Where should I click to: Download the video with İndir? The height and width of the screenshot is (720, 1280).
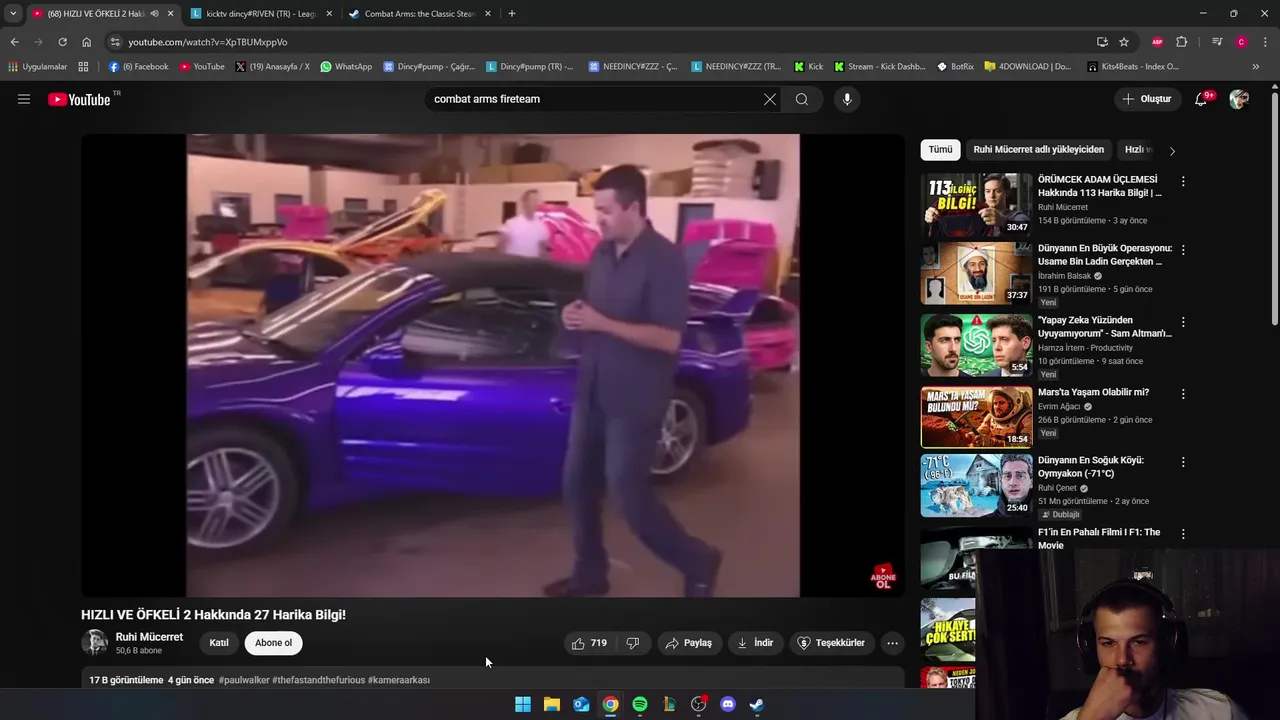coord(755,643)
